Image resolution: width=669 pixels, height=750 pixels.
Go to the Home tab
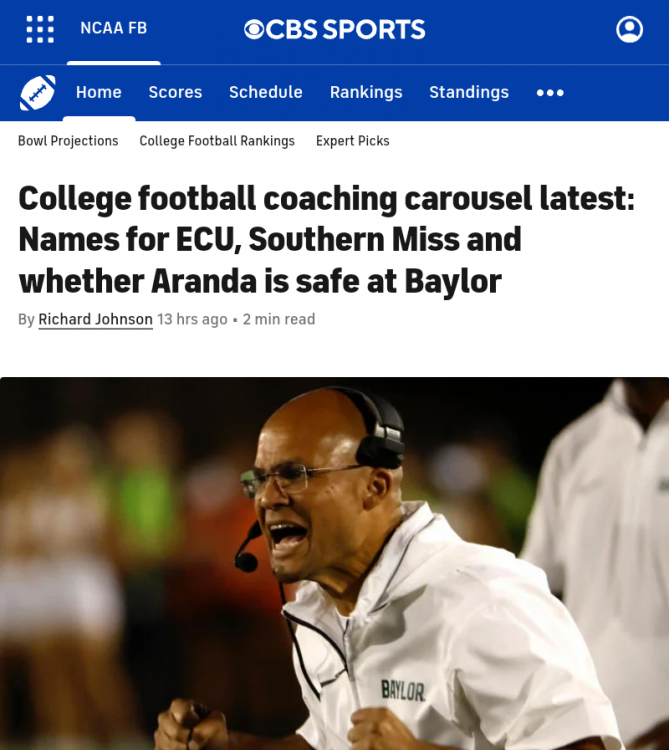[x=99, y=93]
